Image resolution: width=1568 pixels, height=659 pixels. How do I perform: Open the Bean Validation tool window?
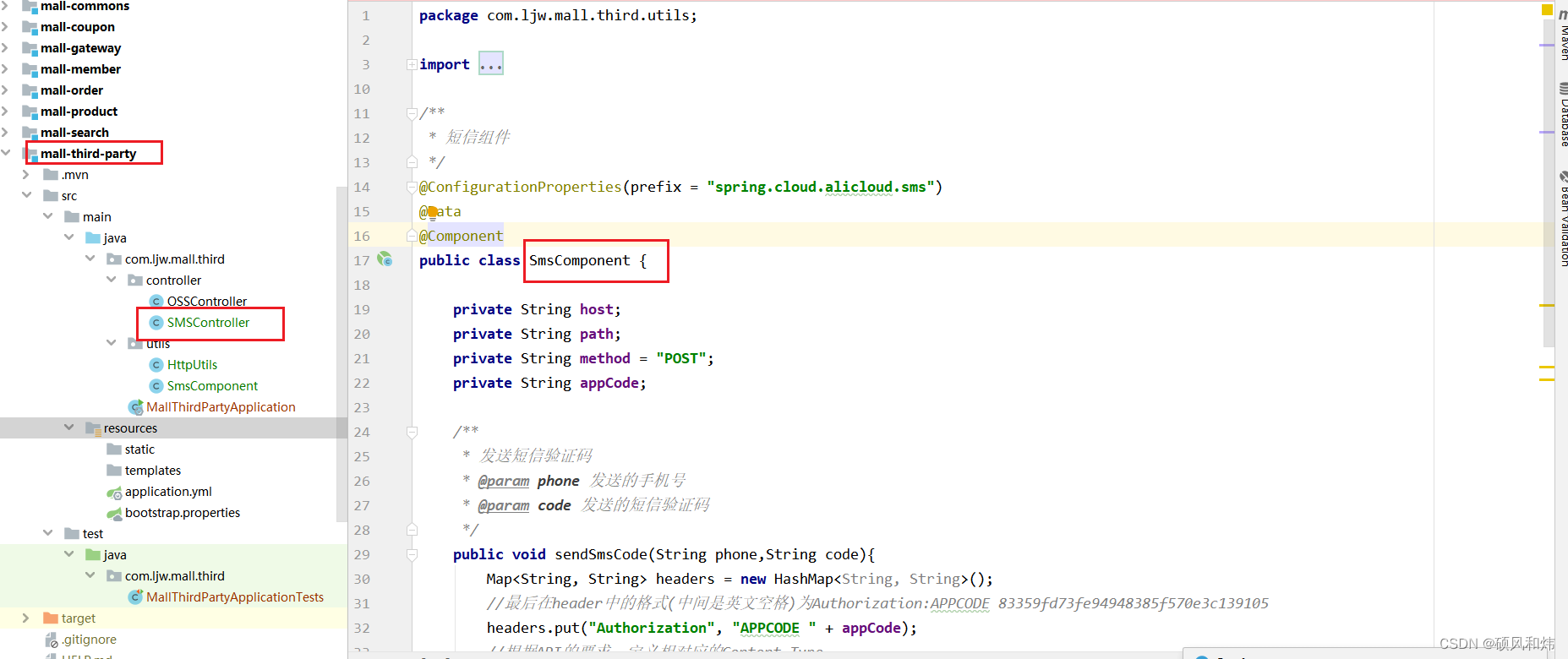point(1563,218)
